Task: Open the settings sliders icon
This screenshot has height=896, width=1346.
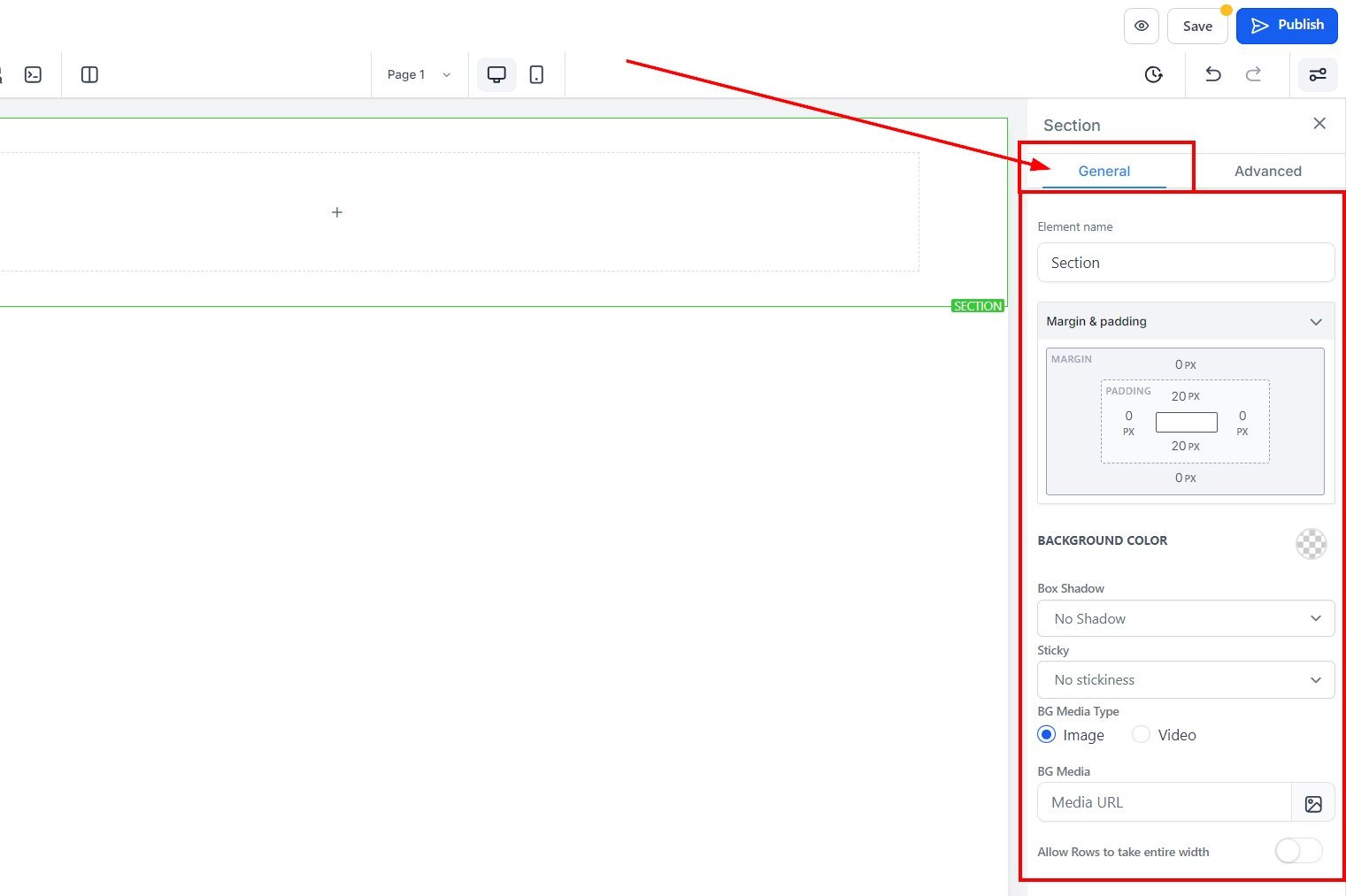Action: (1318, 75)
